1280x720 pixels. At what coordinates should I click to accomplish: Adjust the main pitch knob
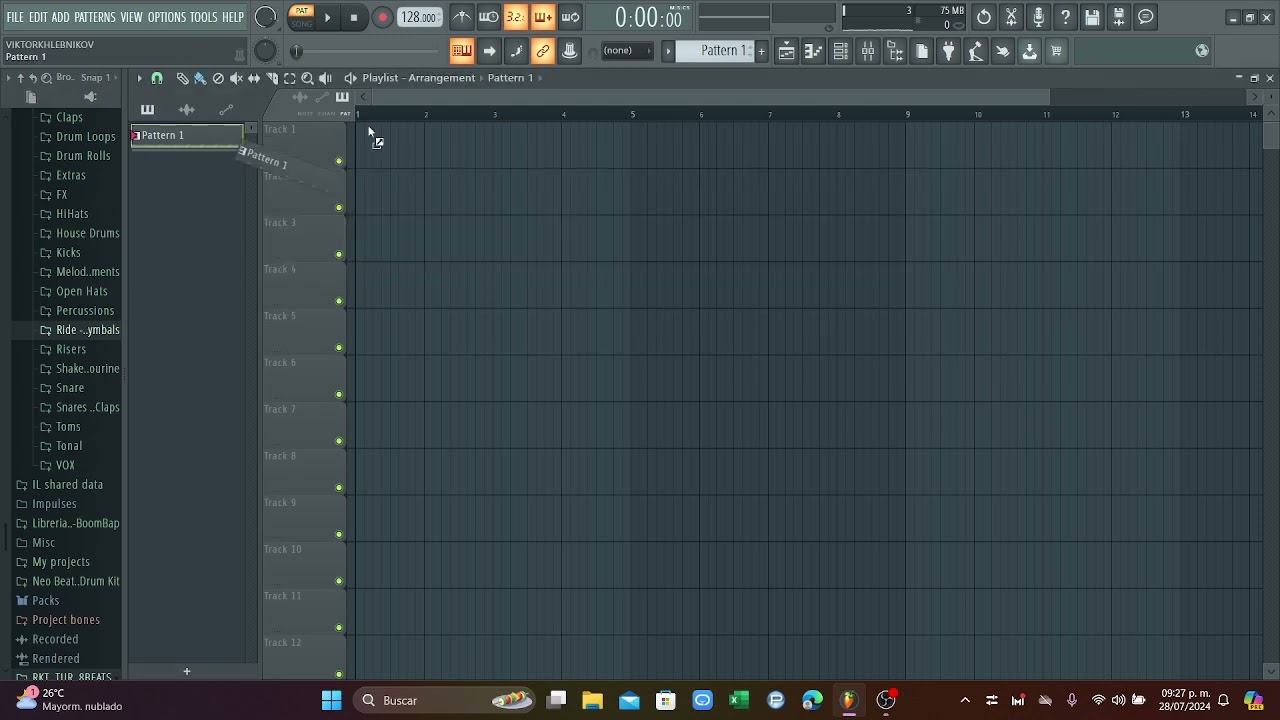point(265,51)
